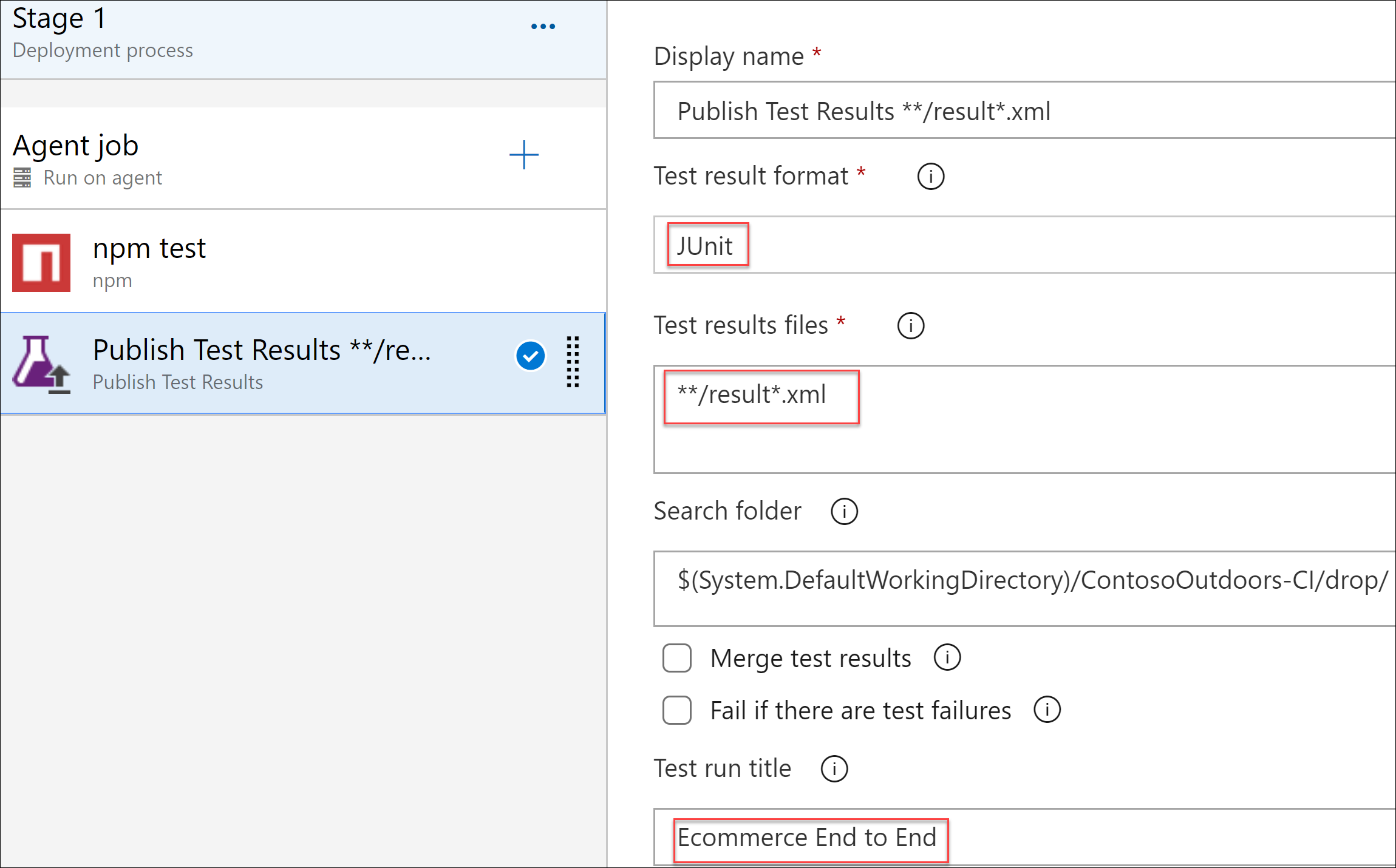Open info tooltip for Test results files
The width and height of the screenshot is (1396, 868).
(910, 325)
